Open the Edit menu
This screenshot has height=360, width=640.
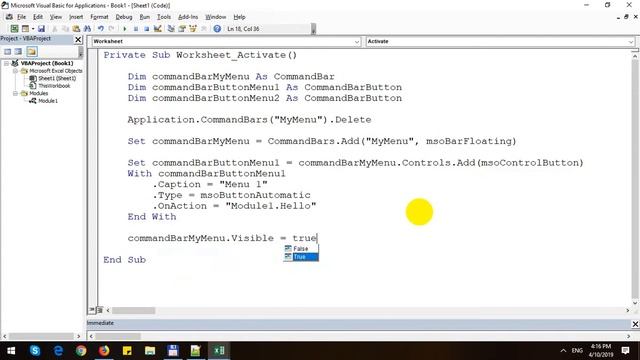point(38,17)
